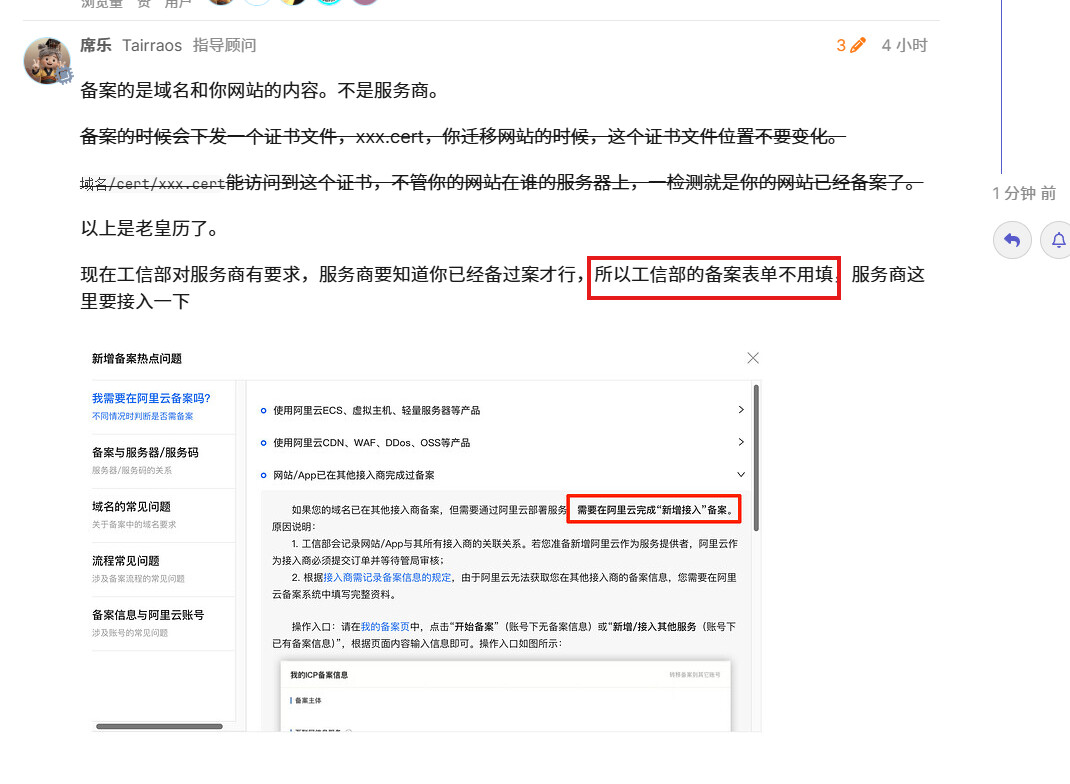Click 关于备案中的域名要求 subtitle text
The image size is (1070, 784).
click(x=134, y=524)
